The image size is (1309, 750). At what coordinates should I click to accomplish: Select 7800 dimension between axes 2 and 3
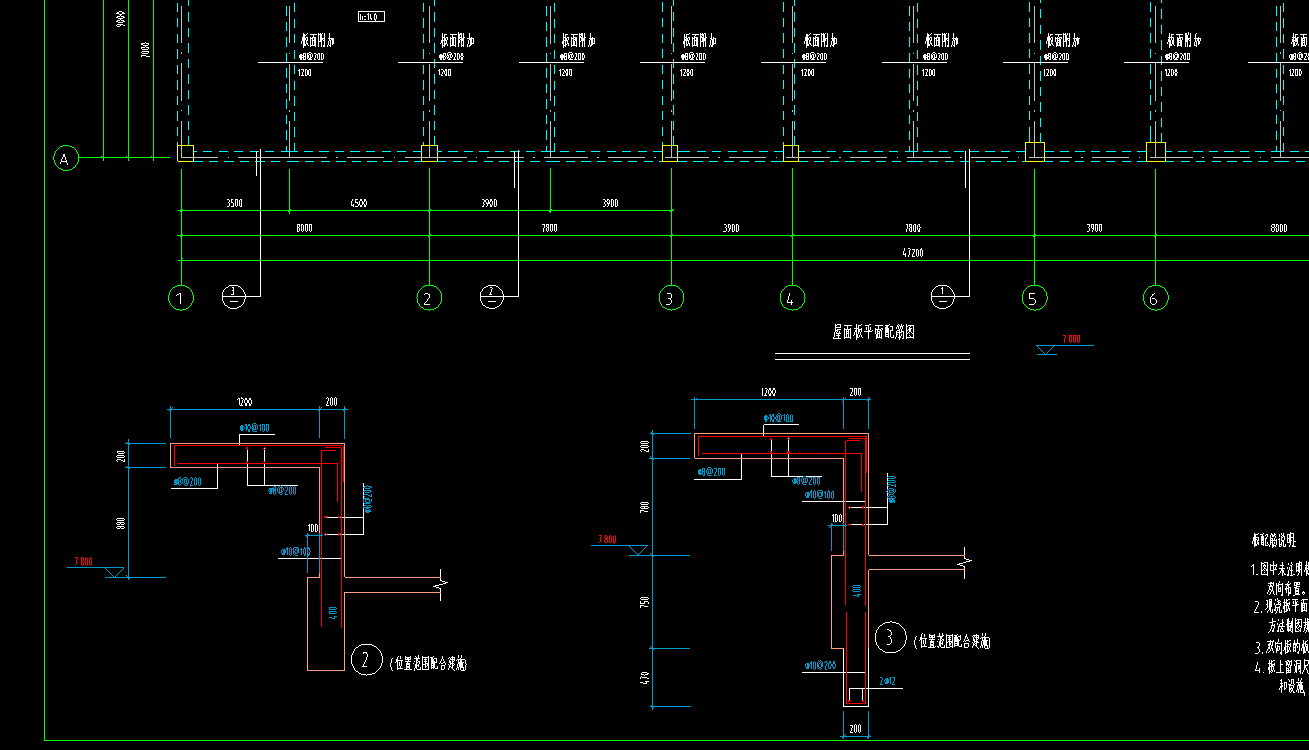[549, 228]
